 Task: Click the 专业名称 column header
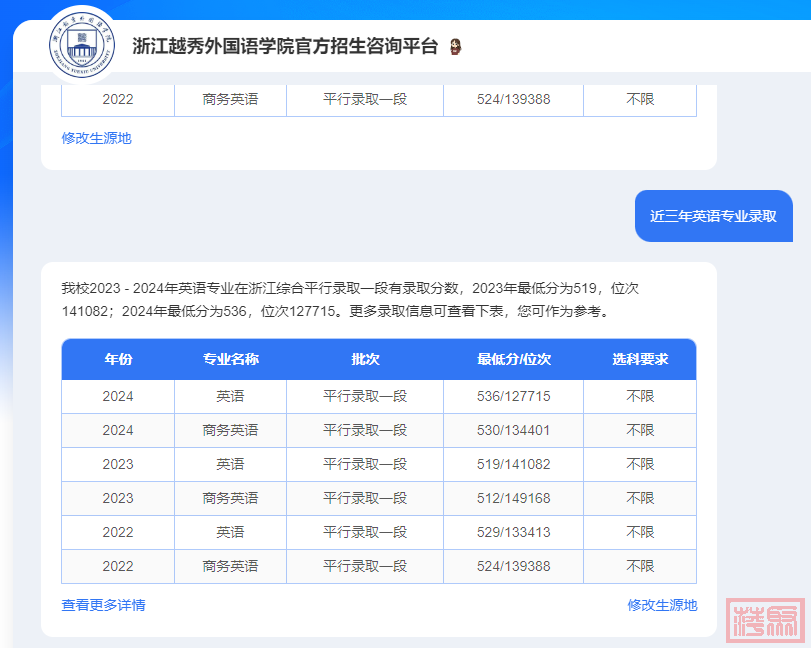(230, 359)
